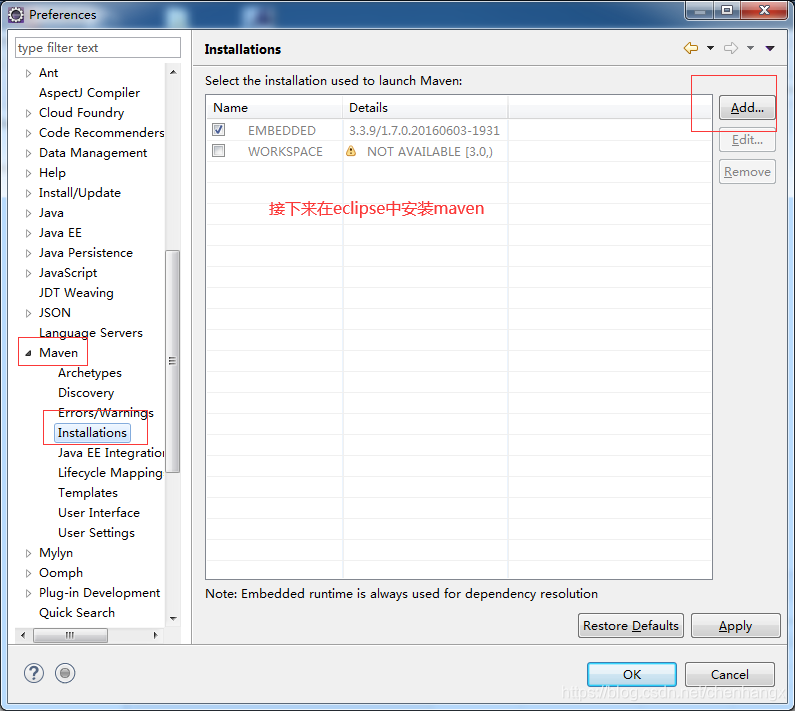The image size is (795, 711).
Task: Expand the Mylyn tree node
Action: pos(28,553)
